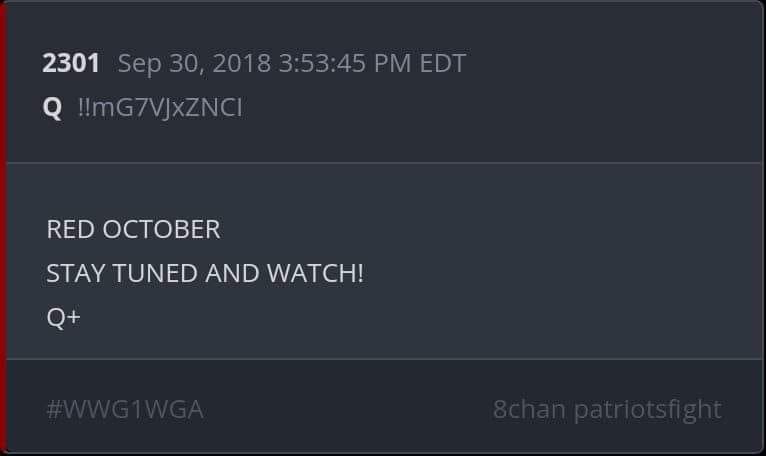Click the Sep 30, 2018 date
The image size is (766, 456).
coord(194,64)
